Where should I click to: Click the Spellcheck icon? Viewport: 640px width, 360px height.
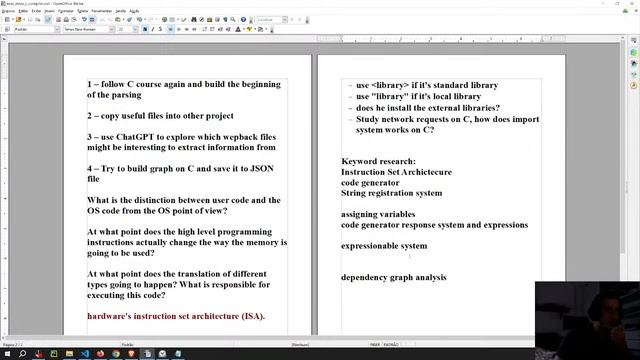[84, 20]
